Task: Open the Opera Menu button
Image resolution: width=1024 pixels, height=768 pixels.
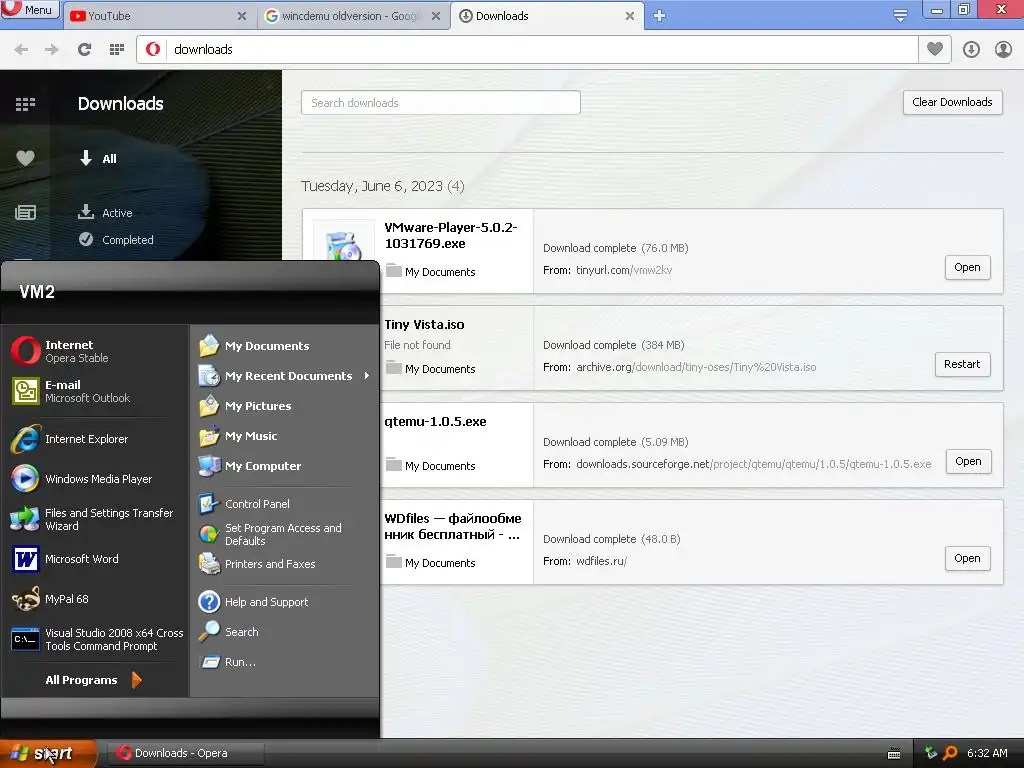Action: (30, 10)
